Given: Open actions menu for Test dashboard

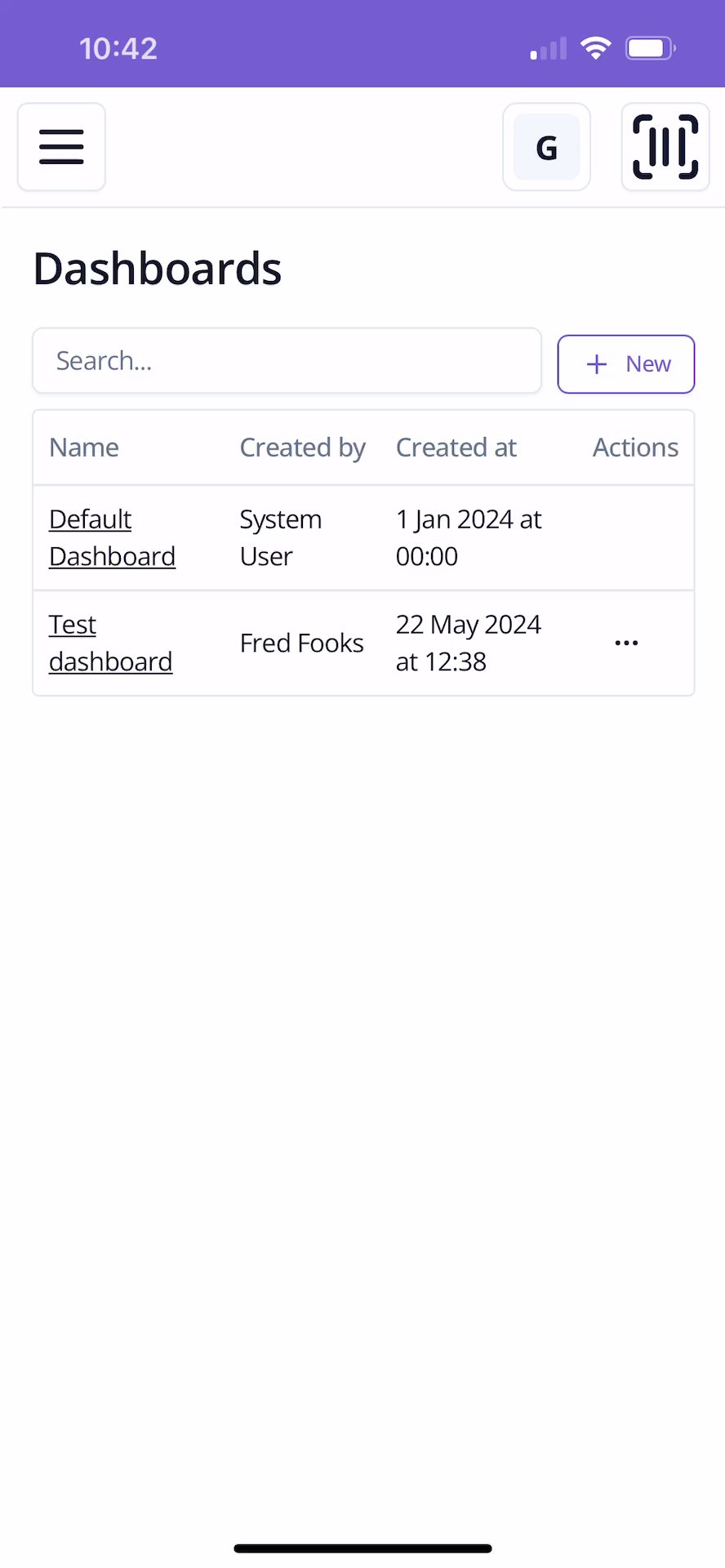Looking at the screenshot, I should tap(626, 643).
